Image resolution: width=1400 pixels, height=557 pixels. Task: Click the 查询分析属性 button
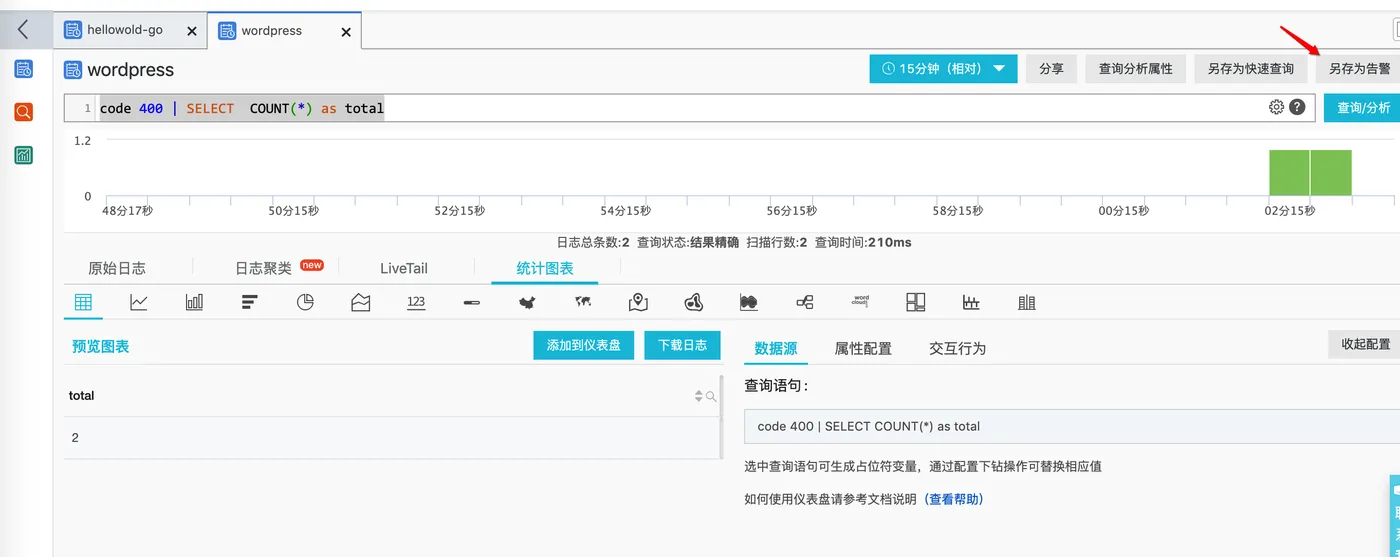tap(1136, 69)
